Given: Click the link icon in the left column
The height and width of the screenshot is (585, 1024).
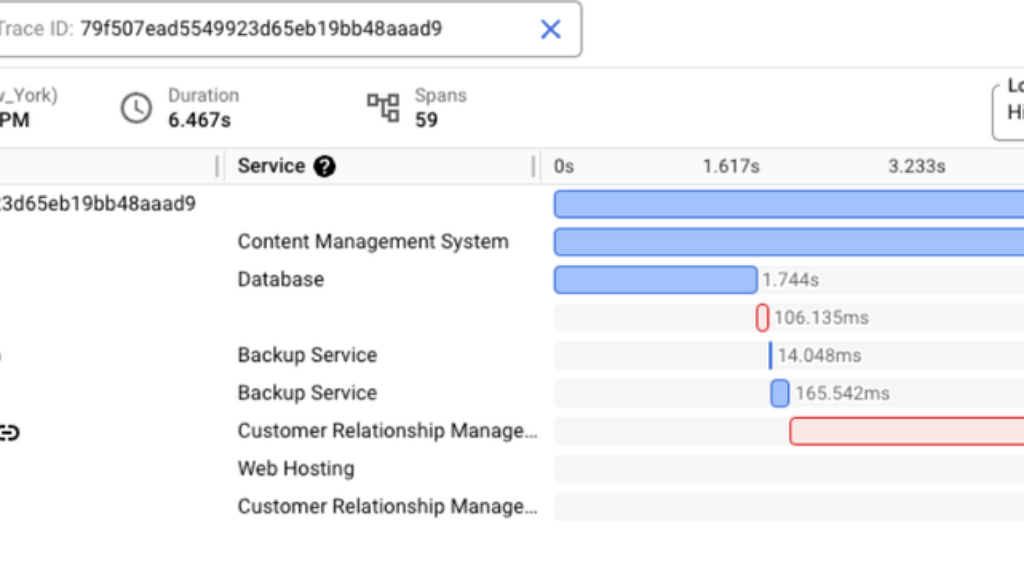Looking at the screenshot, I should (x=9, y=432).
